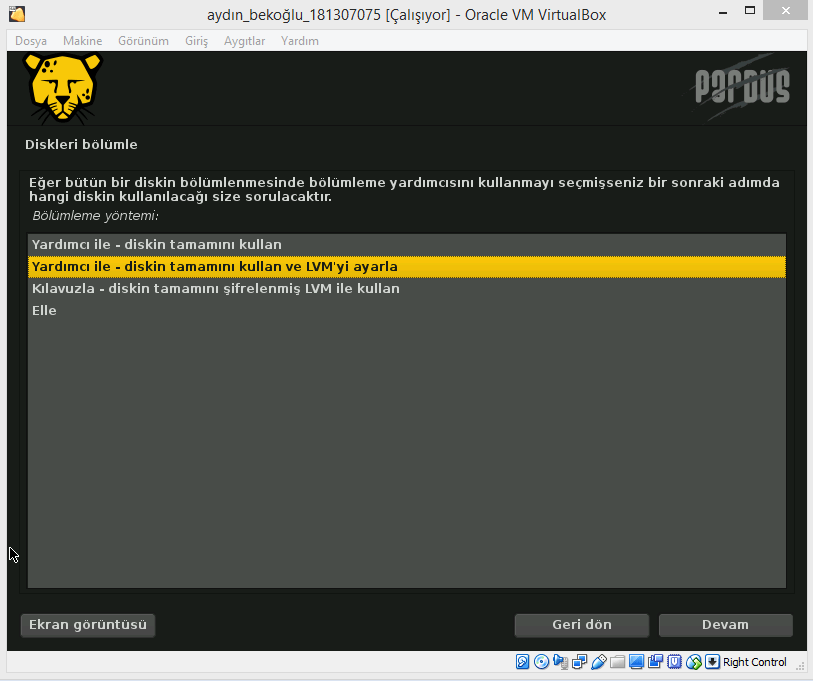This screenshot has height=681, width=813.
Task: Click the Devam button
Action: (x=725, y=625)
